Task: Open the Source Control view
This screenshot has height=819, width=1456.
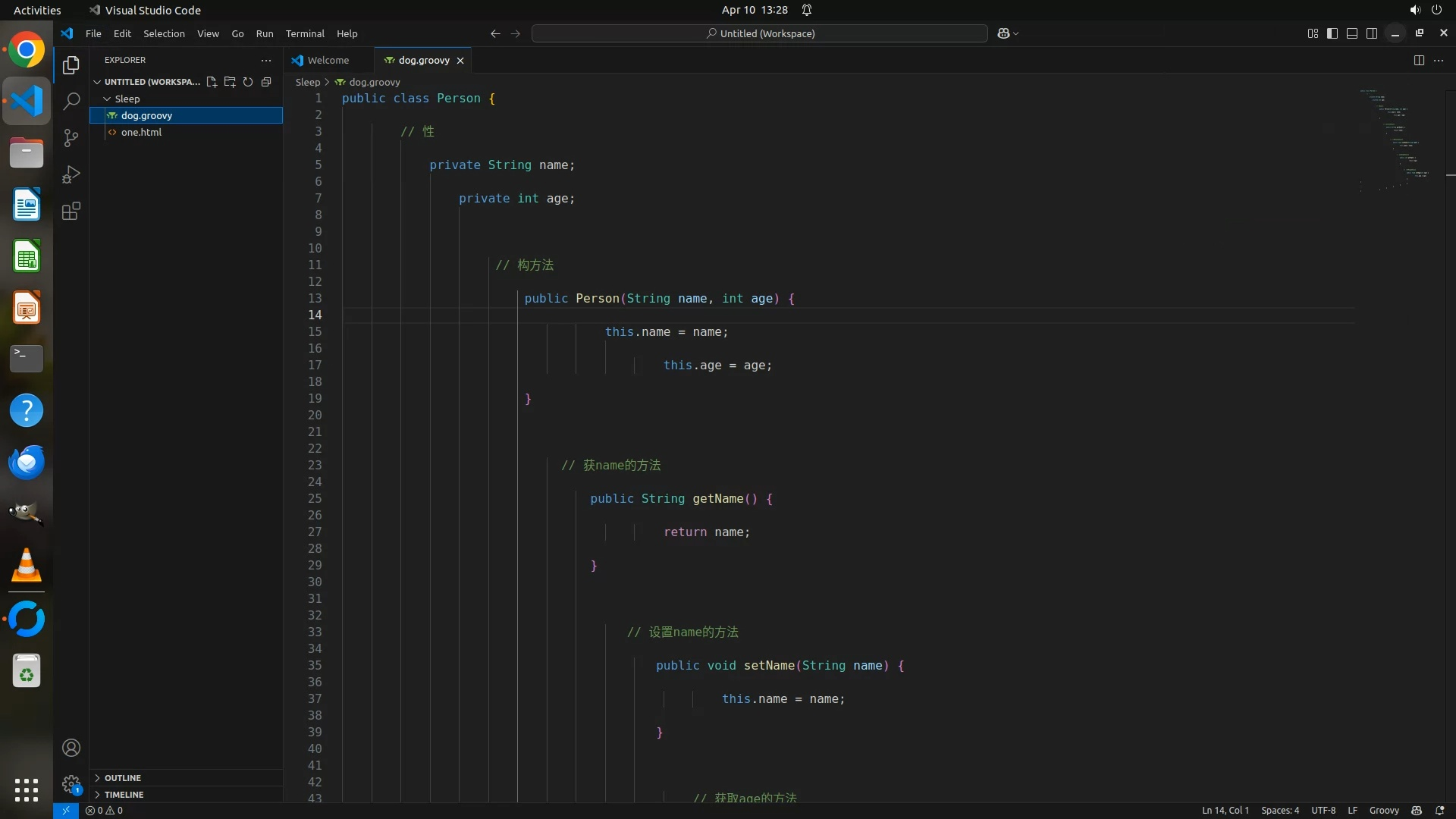Action: [x=71, y=138]
